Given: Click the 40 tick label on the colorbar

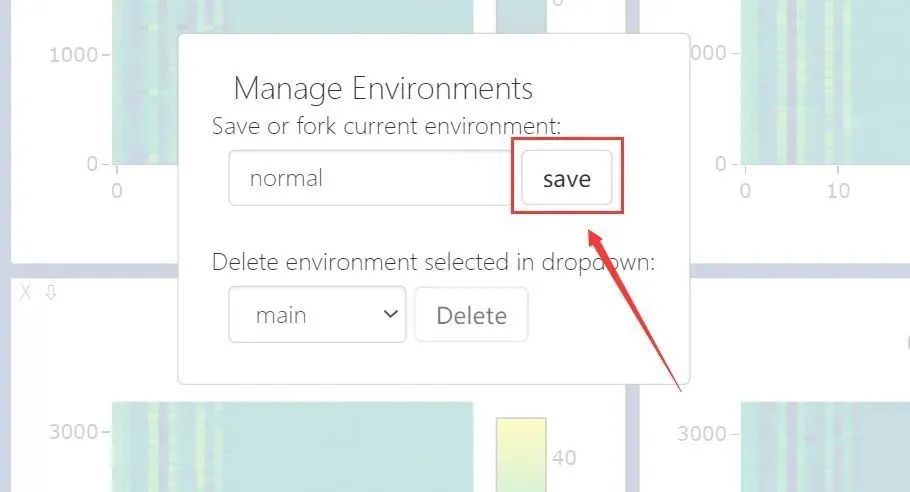Looking at the screenshot, I should 564,458.
